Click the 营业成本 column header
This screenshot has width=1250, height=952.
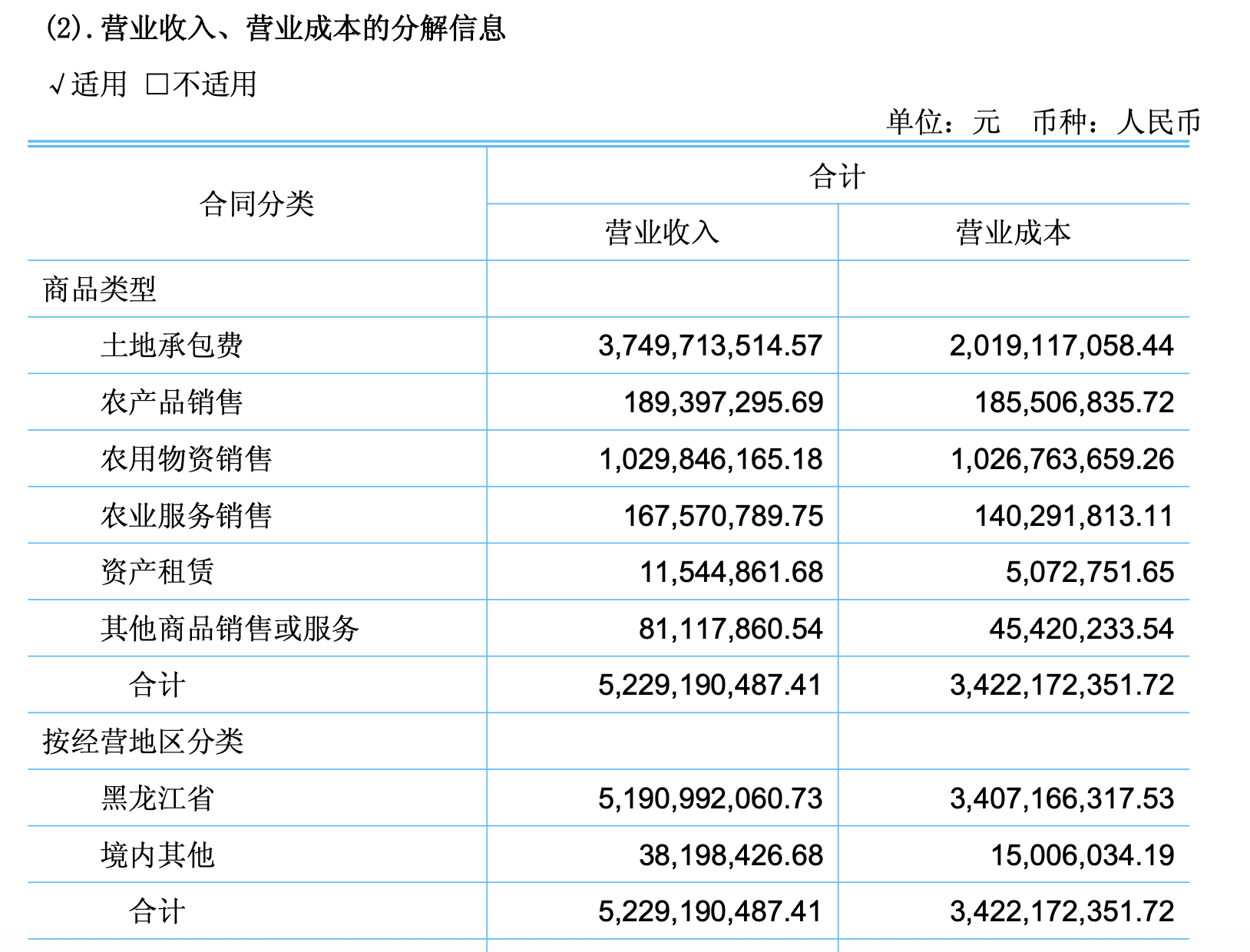point(1013,233)
